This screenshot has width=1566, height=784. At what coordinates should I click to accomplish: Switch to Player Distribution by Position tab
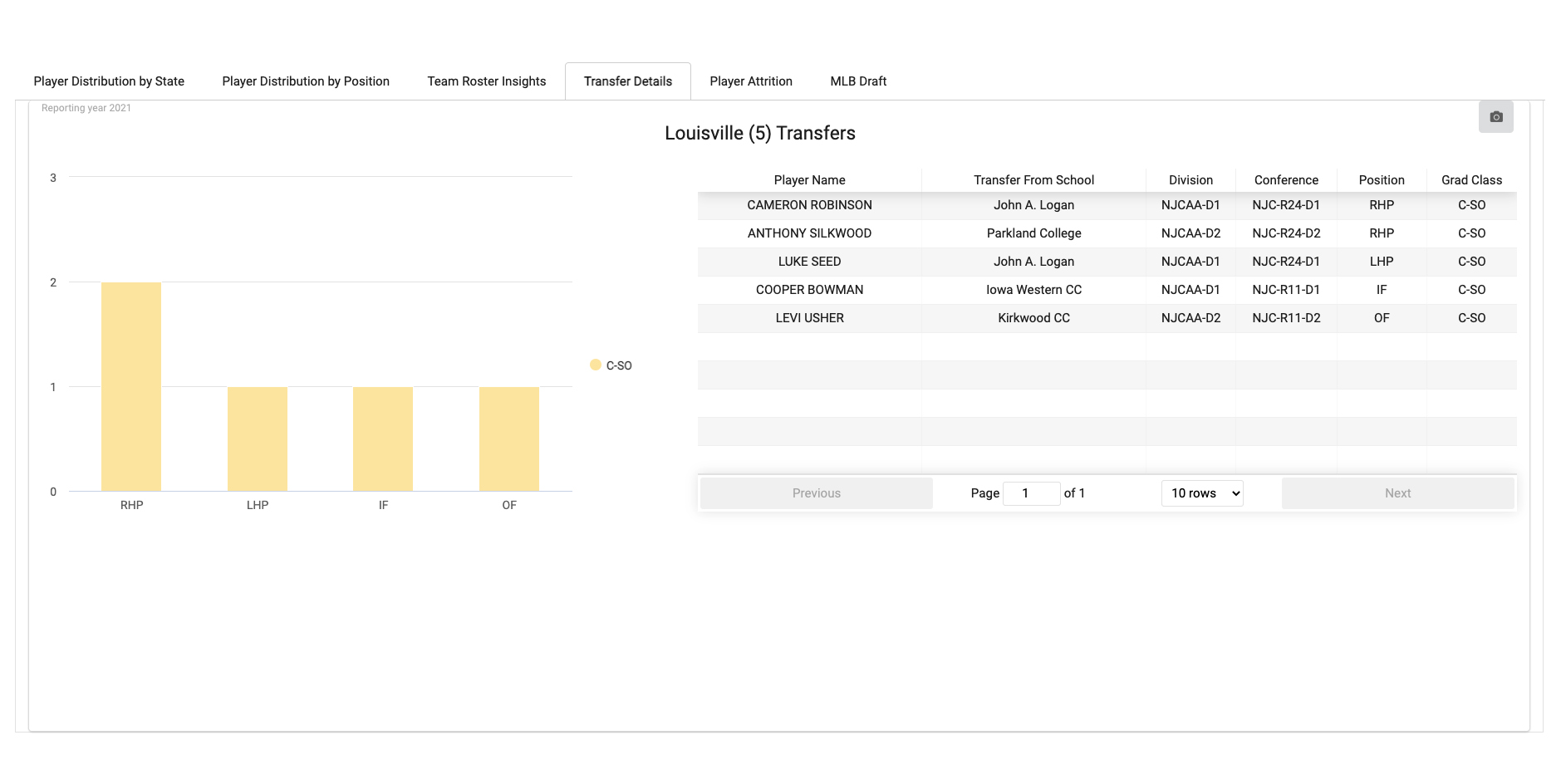point(306,81)
